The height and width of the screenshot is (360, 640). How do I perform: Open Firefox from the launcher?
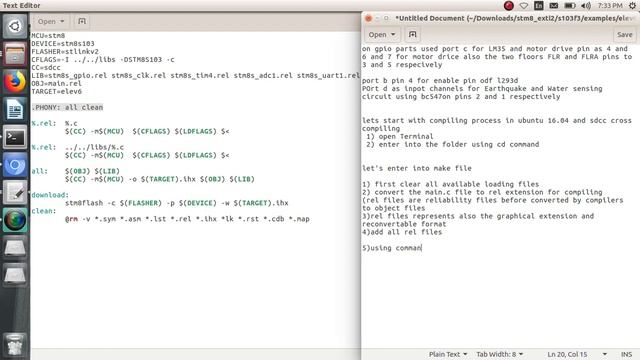(15, 82)
